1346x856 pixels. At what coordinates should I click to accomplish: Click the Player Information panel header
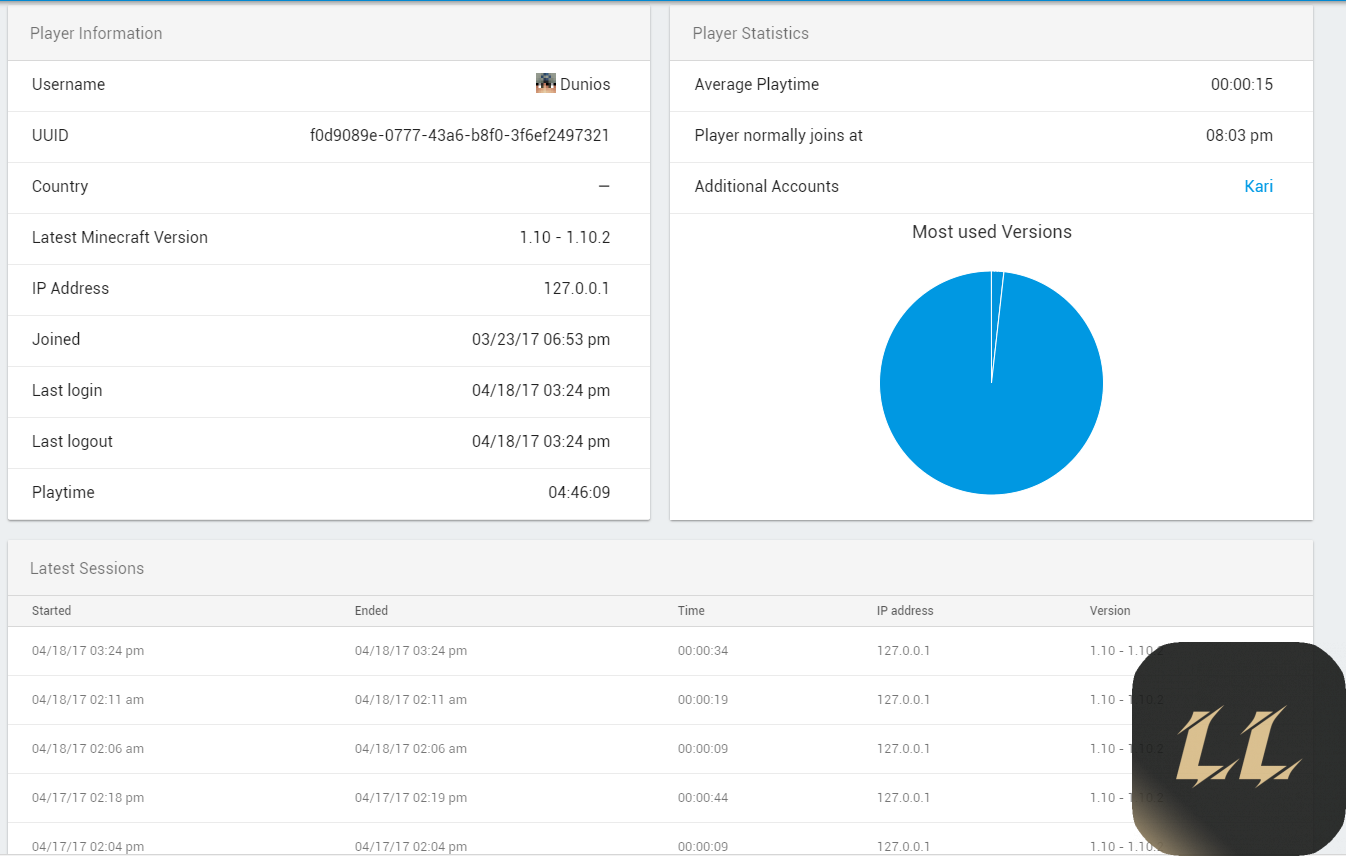(96, 33)
